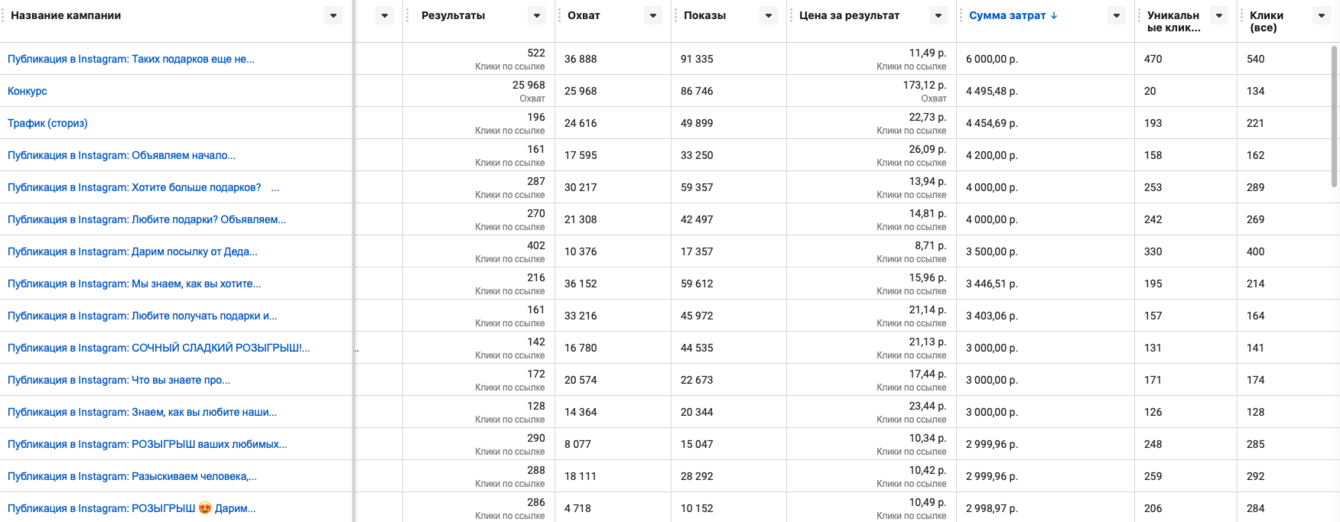1340x522 pixels.
Task: Click the unnamed narrow column's dropdown arrow
Action: pos(385,16)
